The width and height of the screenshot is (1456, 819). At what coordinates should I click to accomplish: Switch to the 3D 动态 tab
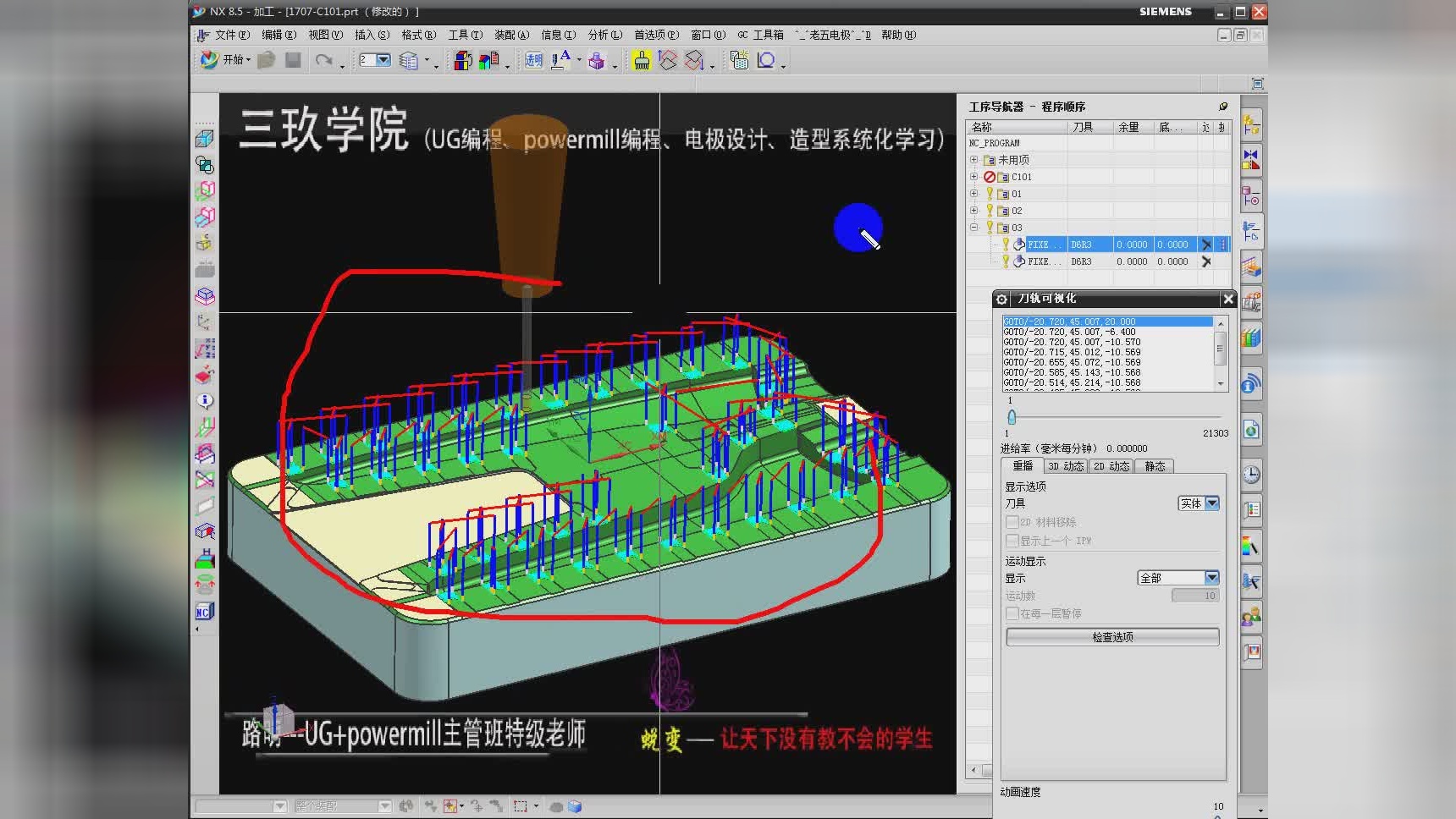(x=1066, y=466)
